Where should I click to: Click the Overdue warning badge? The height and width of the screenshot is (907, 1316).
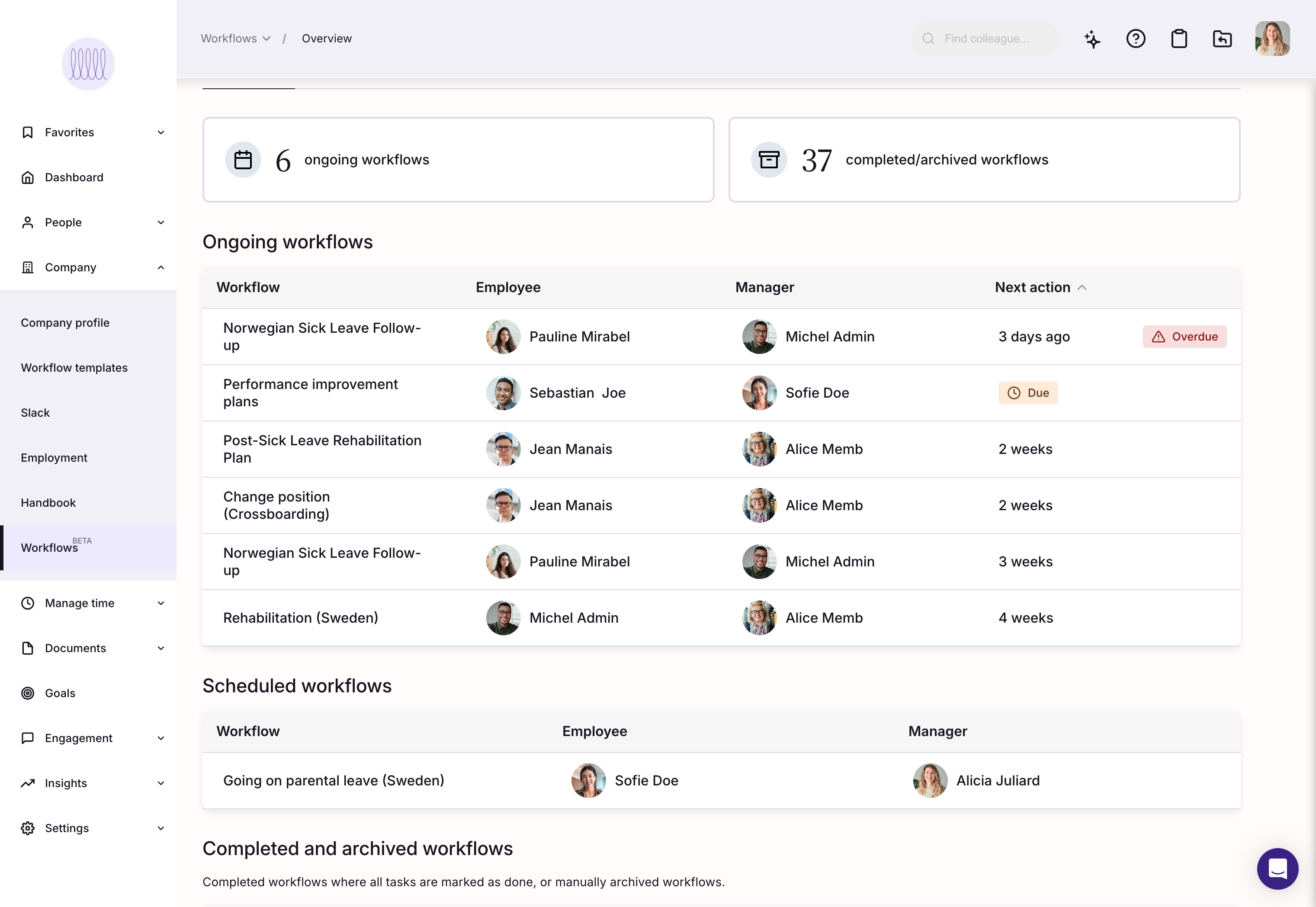click(x=1184, y=336)
